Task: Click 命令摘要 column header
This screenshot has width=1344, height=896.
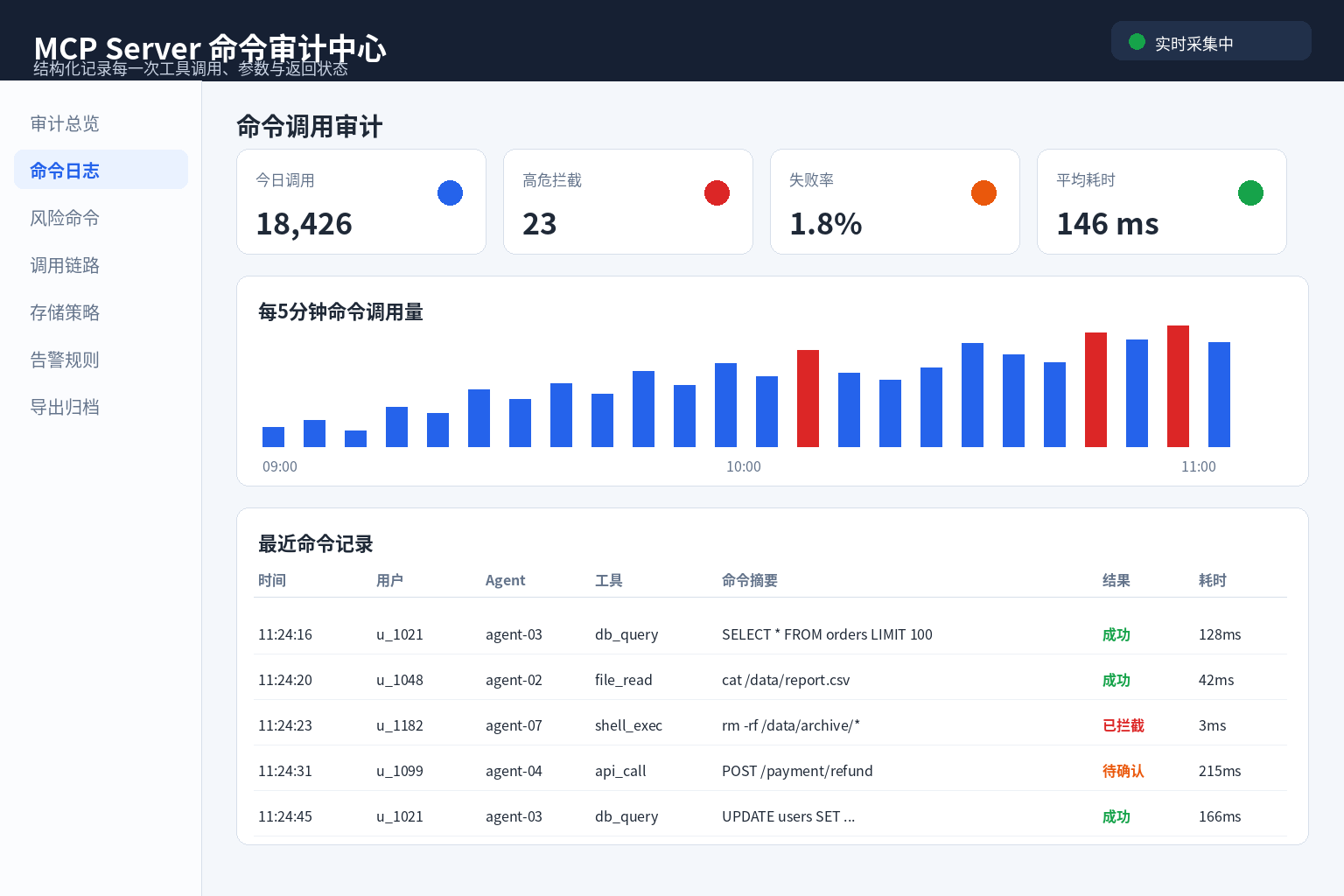Action: (x=750, y=580)
